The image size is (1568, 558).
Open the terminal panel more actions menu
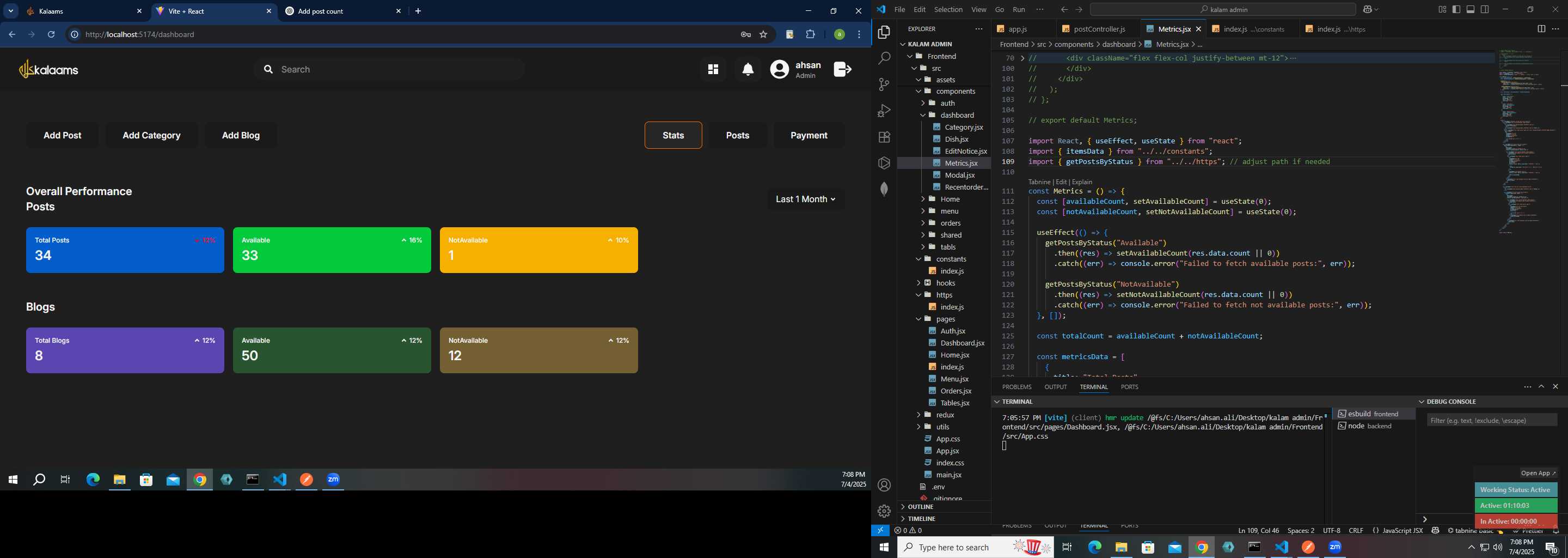(1527, 387)
